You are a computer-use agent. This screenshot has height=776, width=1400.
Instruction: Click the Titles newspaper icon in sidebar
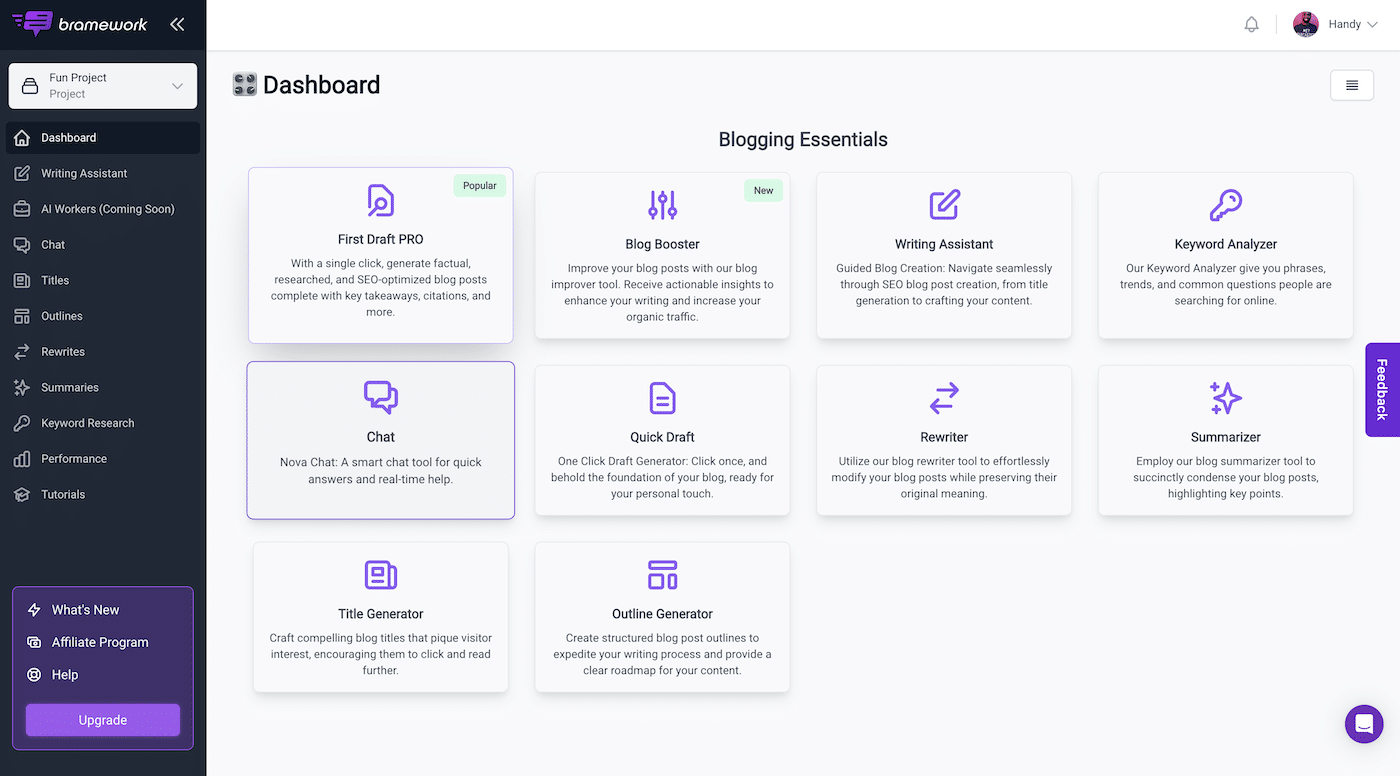pyautogui.click(x=22, y=281)
